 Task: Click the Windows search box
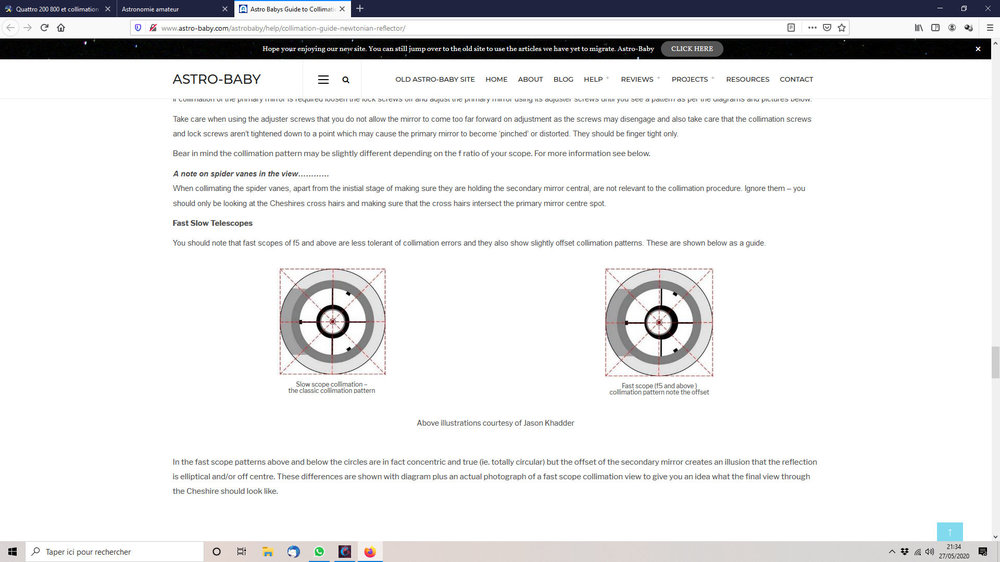pyautogui.click(x=115, y=552)
